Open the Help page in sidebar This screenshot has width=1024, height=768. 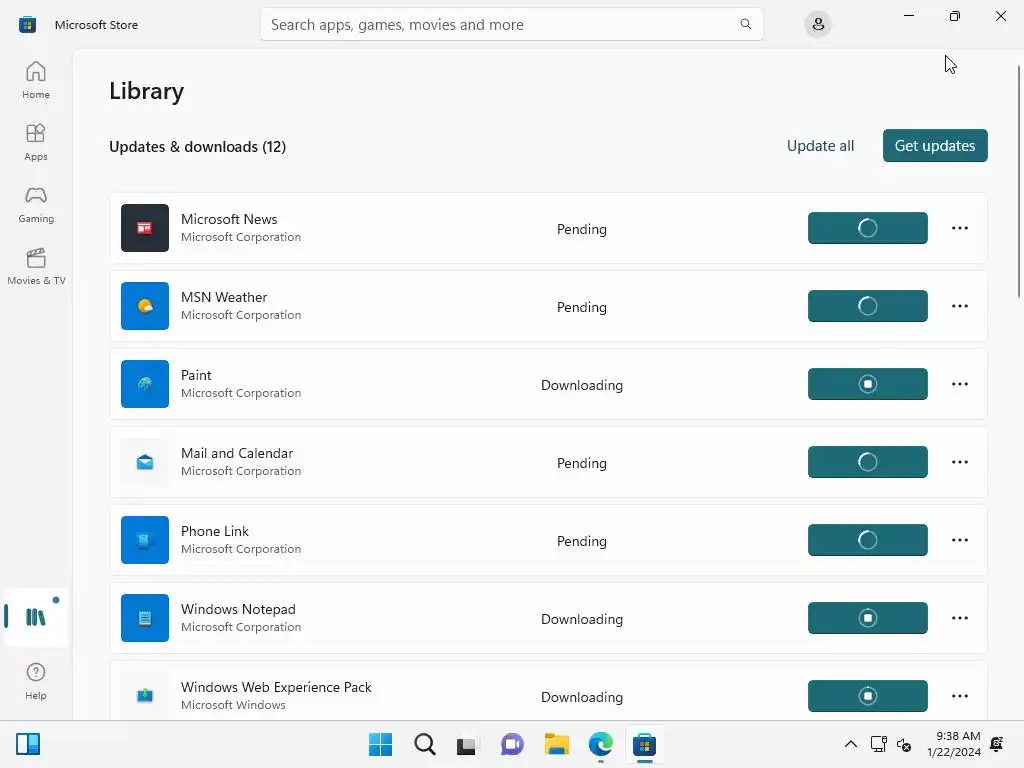pyautogui.click(x=36, y=681)
